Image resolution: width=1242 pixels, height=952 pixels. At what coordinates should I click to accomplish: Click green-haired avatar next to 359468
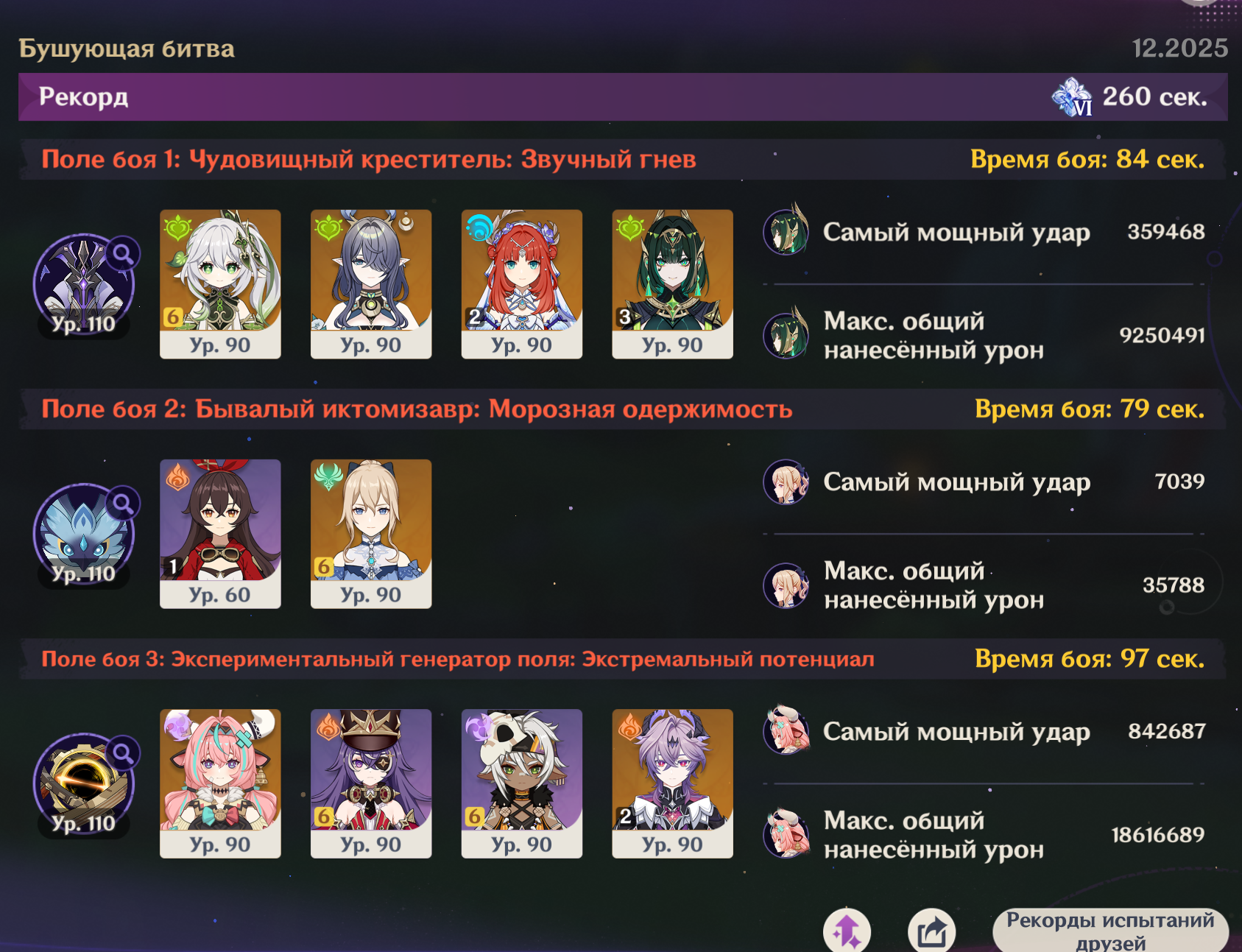(x=786, y=232)
